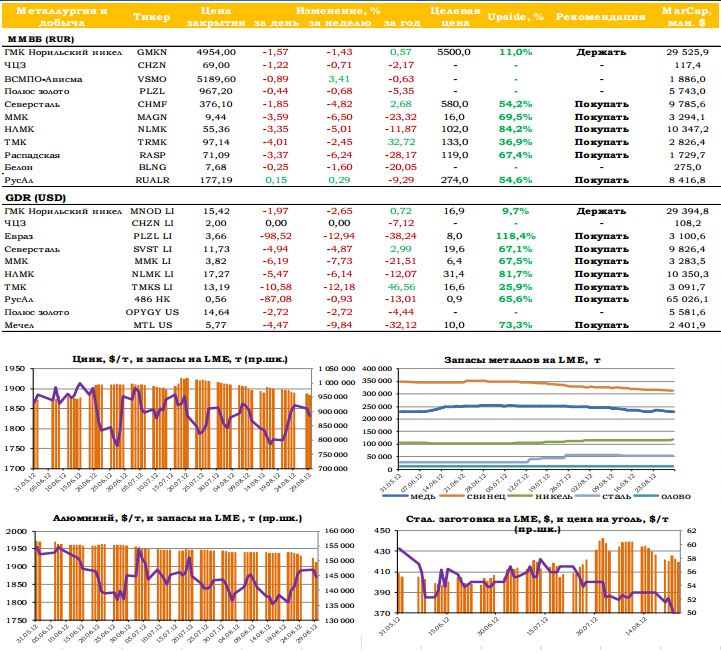Image resolution: width=721 pixels, height=653 pixels.
Task: Click the 'MarCap, млн. $' column header
Action: [x=685, y=17]
